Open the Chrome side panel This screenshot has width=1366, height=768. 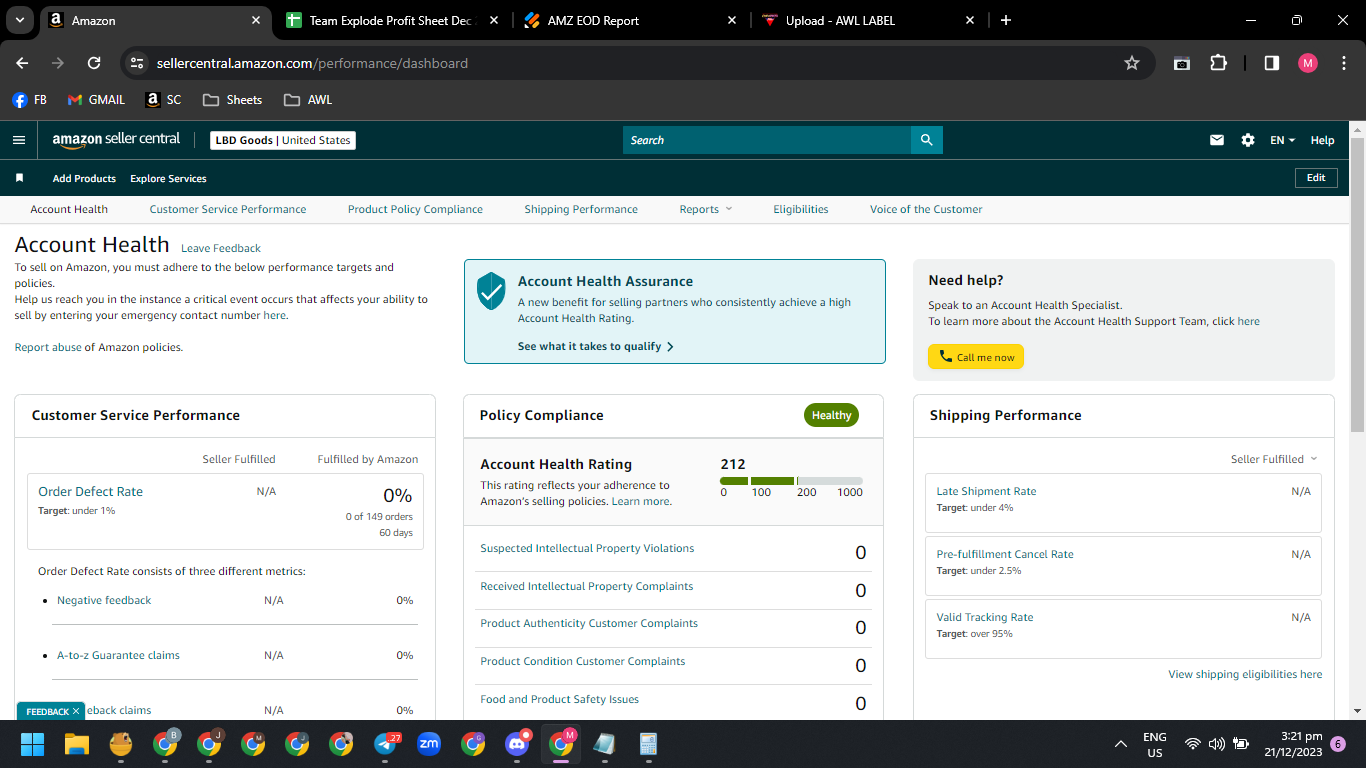1272,63
